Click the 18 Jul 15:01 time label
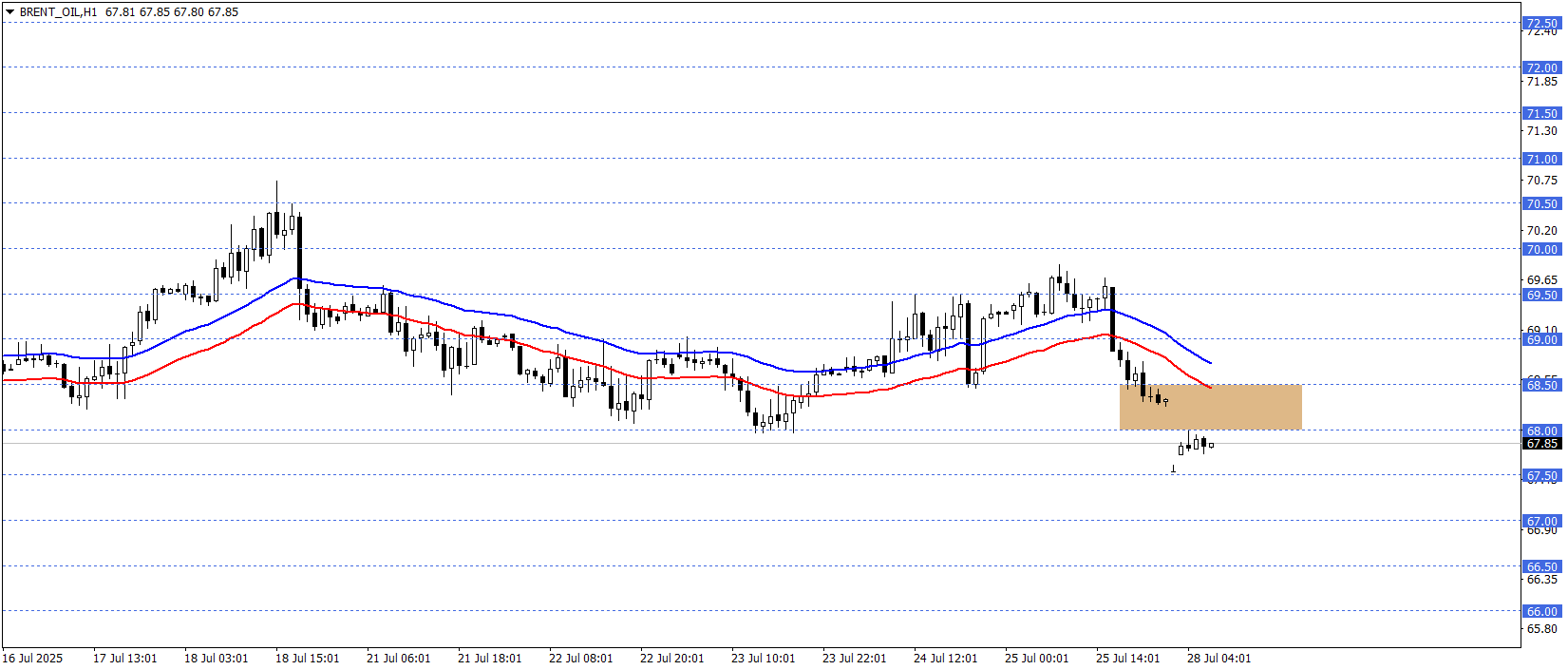This screenshot has width=1568, height=670. tap(307, 658)
